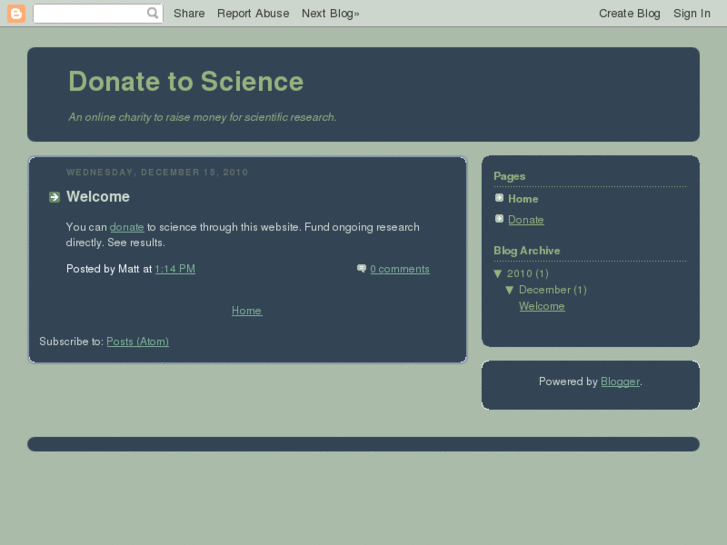
Task: Follow the donate link in post text
Action: [127, 227]
